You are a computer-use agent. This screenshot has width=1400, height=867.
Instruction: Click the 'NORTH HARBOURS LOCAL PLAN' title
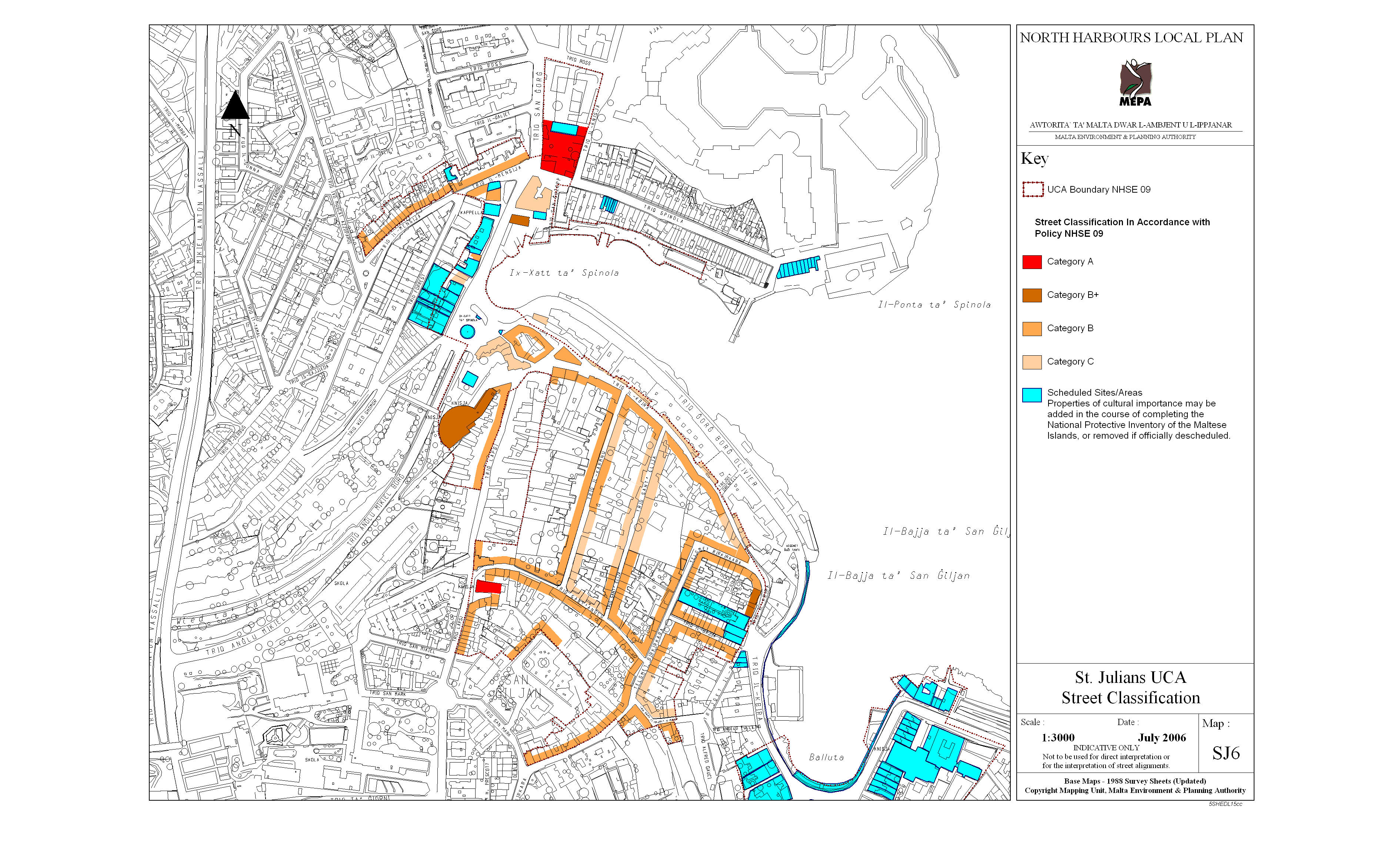pos(1131,38)
